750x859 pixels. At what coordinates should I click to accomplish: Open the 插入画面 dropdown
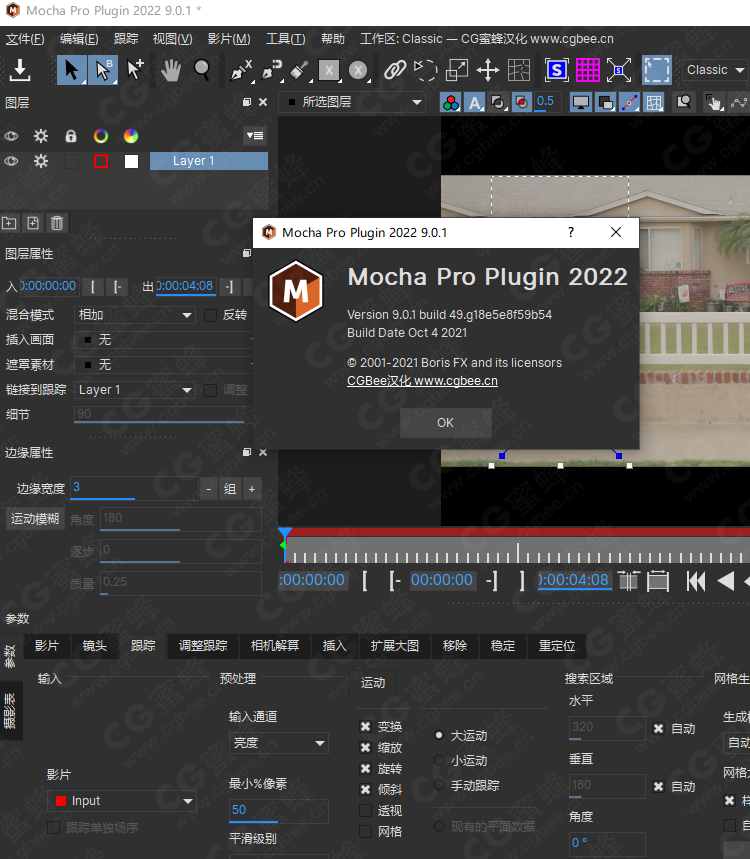163,340
